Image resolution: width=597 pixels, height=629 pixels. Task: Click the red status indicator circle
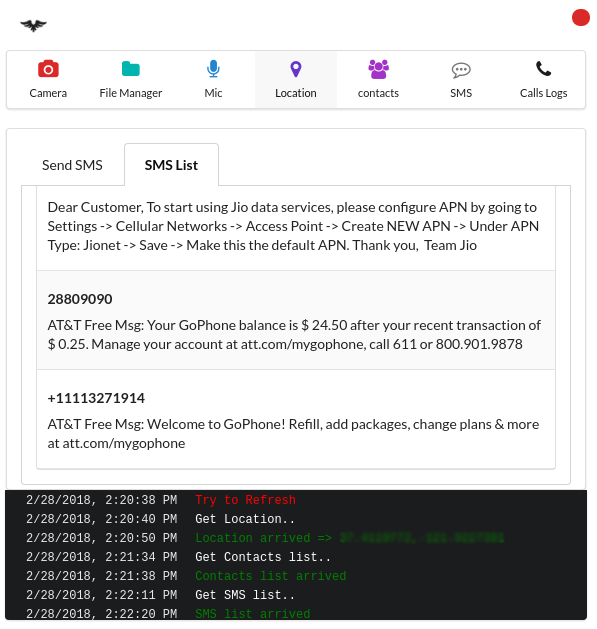(x=581, y=18)
